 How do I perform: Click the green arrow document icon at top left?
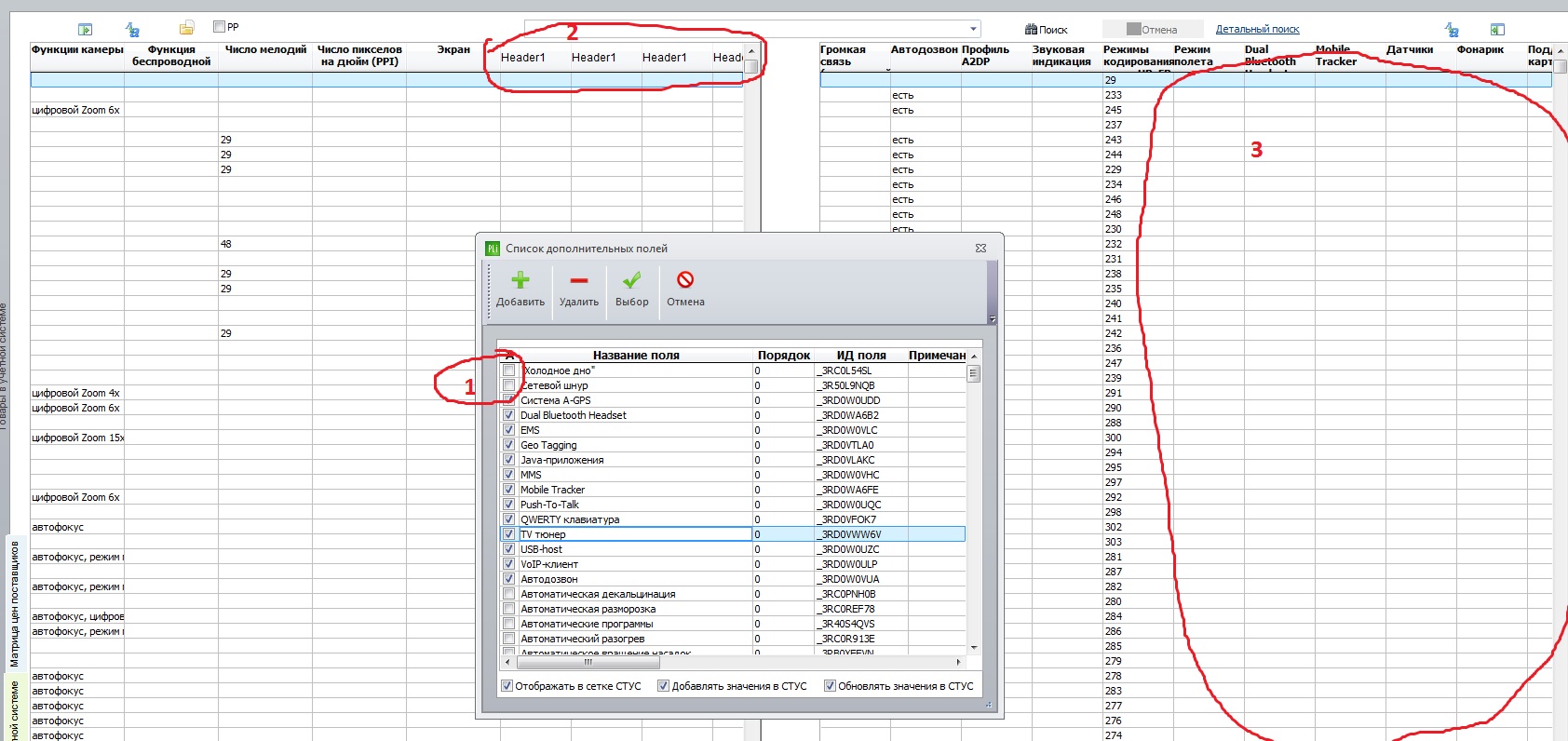tap(86, 30)
